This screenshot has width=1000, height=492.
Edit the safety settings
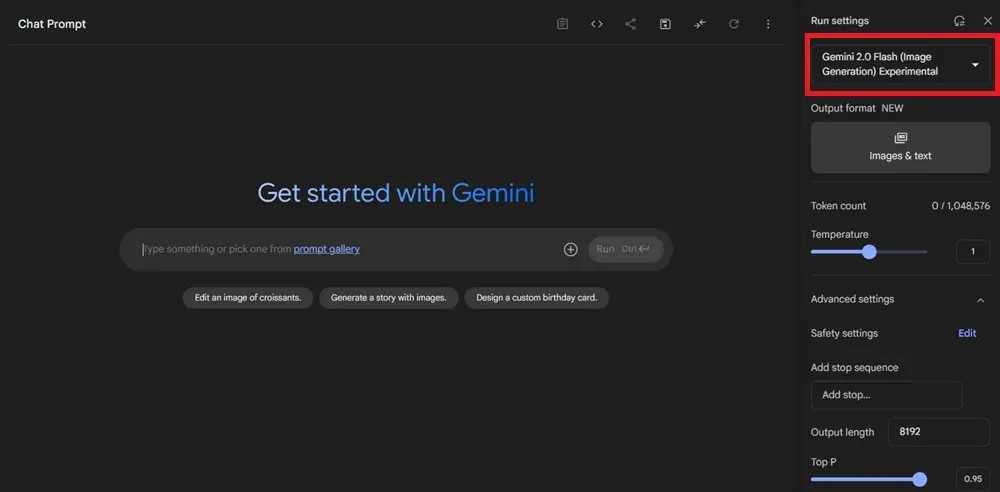tap(967, 333)
